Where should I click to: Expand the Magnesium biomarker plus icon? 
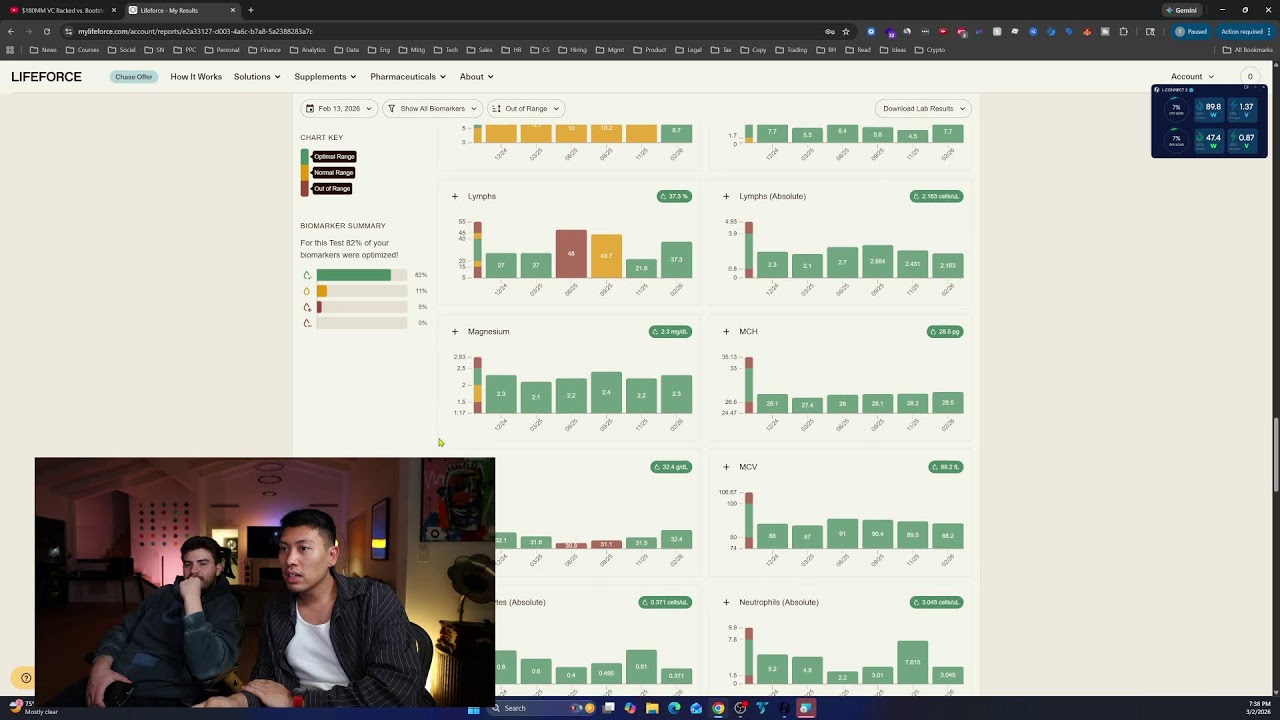pos(455,331)
